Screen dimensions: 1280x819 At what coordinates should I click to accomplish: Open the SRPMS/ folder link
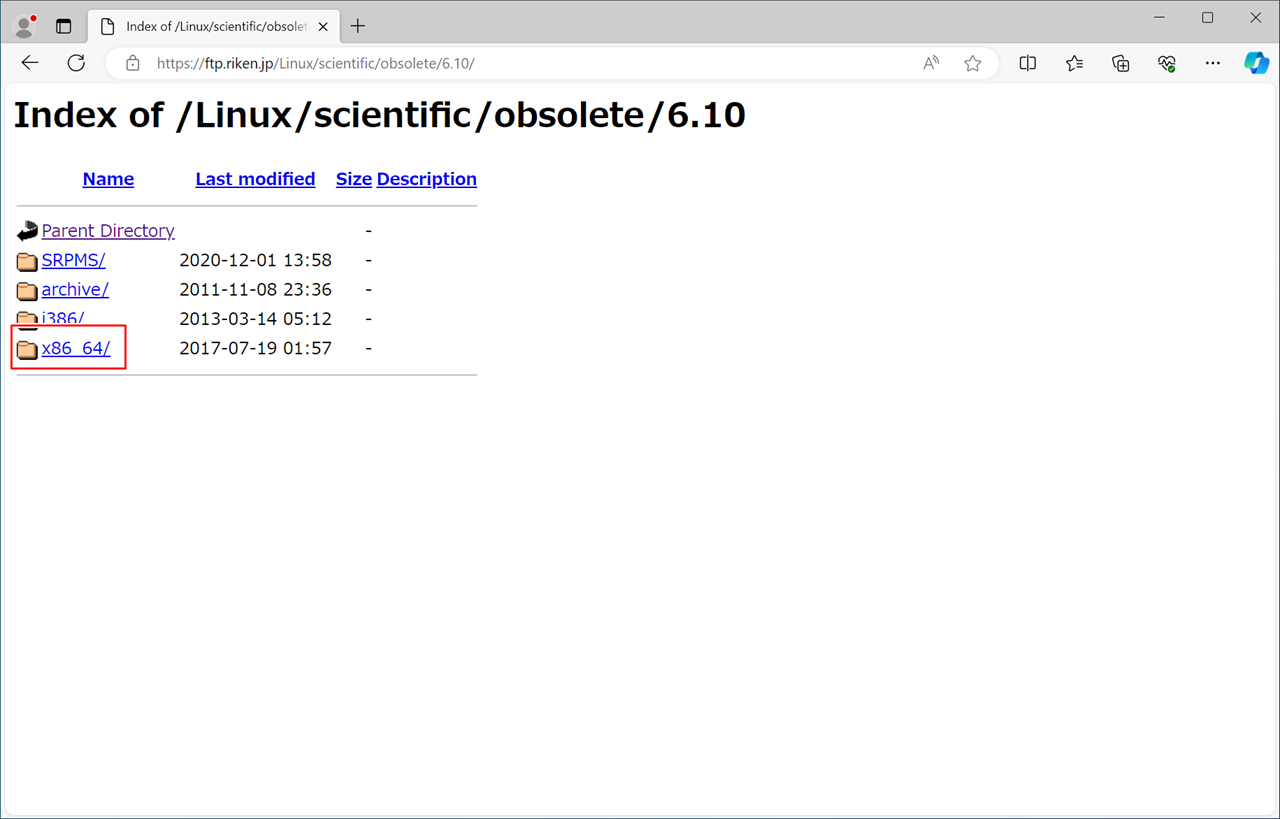tap(73, 260)
